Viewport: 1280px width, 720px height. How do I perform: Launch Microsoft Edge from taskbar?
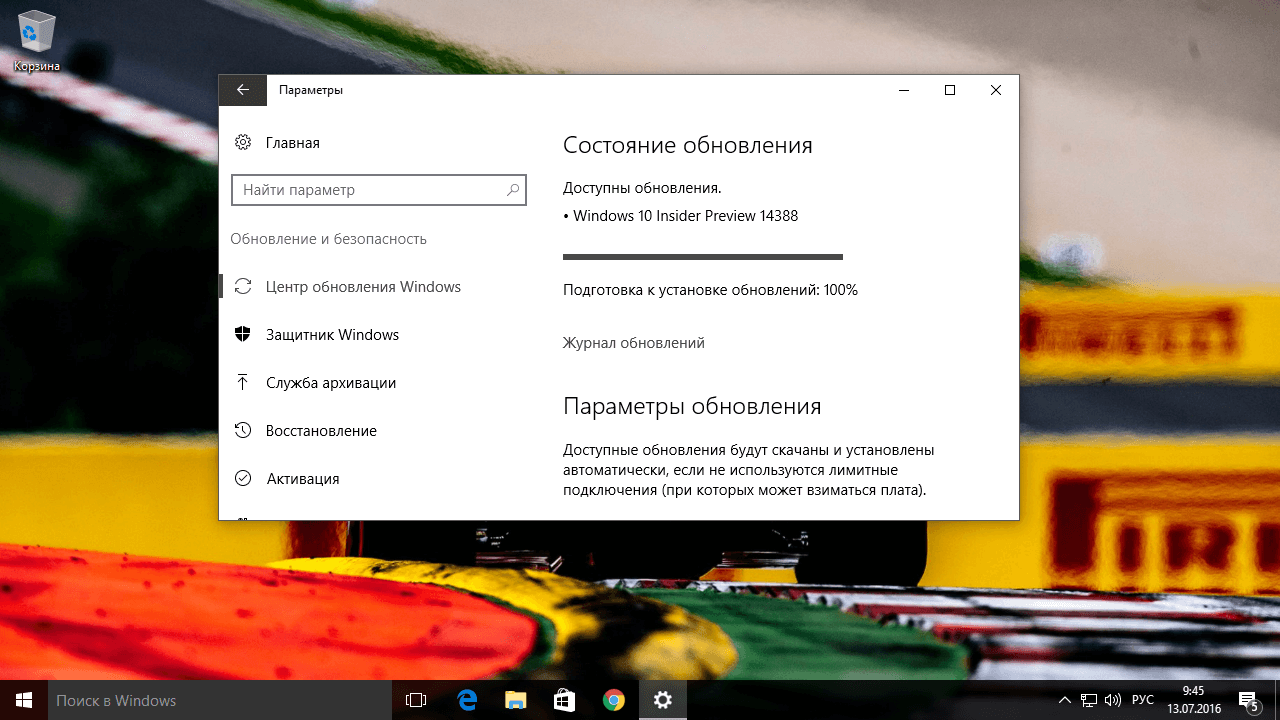point(466,700)
